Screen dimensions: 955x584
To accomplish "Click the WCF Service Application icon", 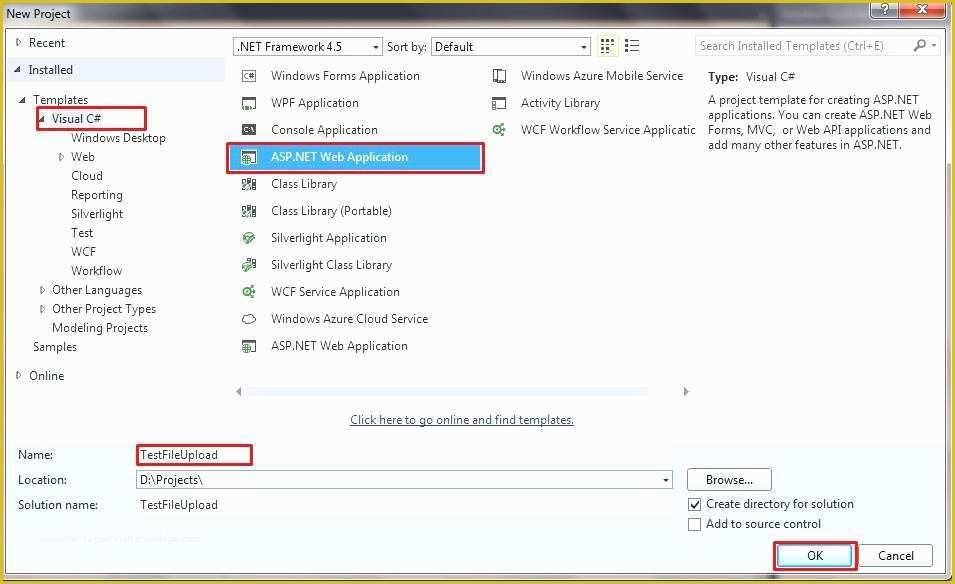I will (x=248, y=292).
